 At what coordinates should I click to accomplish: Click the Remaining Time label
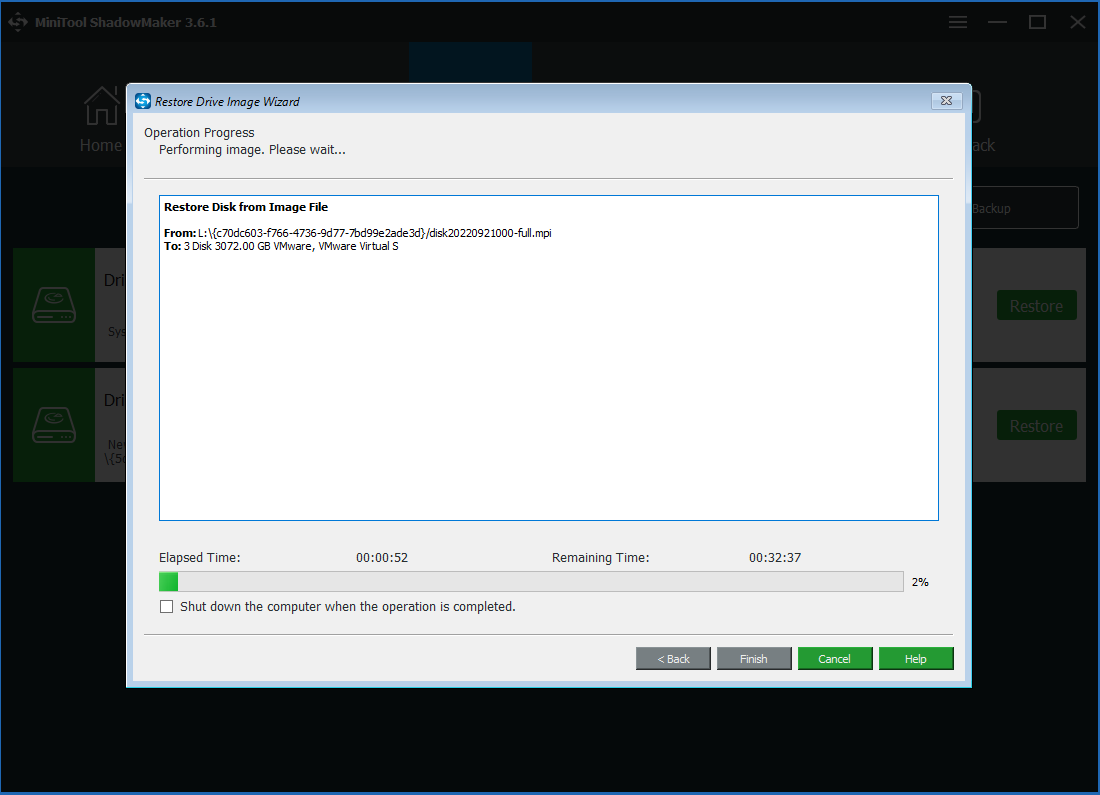(x=601, y=558)
